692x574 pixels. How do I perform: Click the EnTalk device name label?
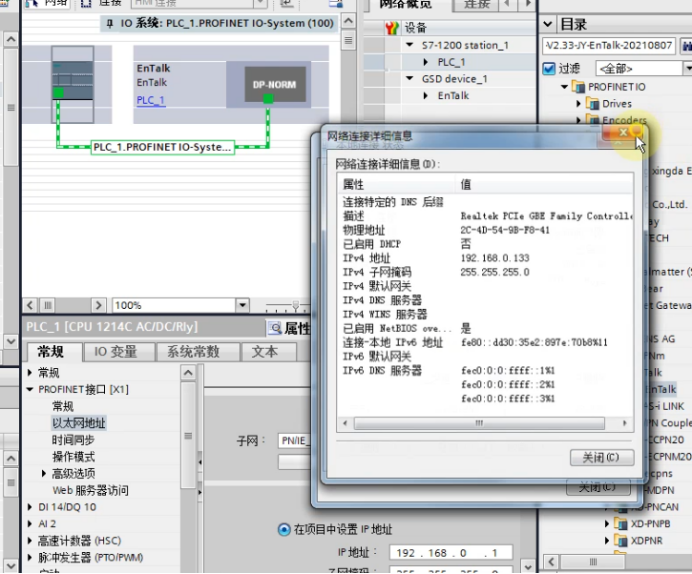pyautogui.click(x=153, y=68)
